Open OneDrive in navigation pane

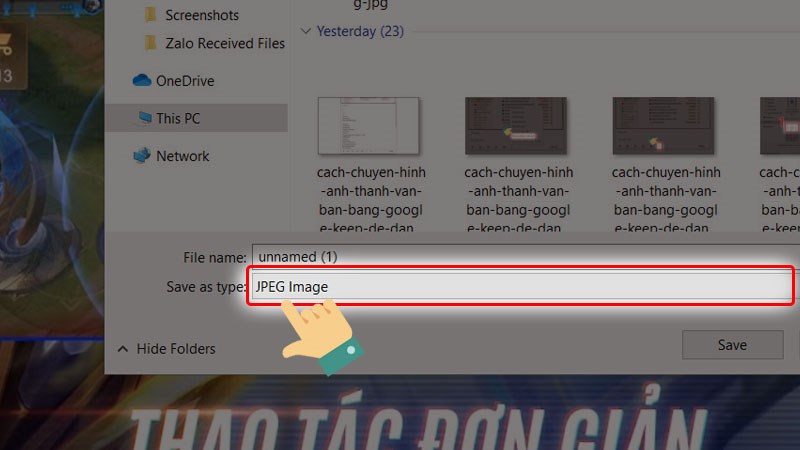[185, 81]
